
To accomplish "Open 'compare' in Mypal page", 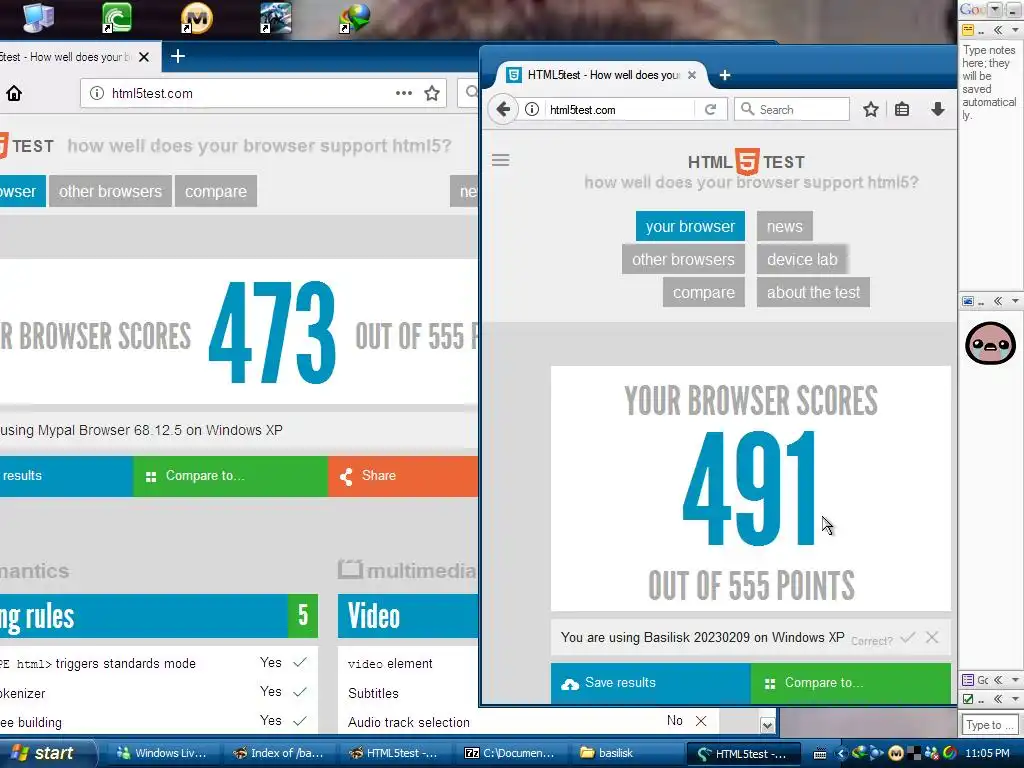I will click(x=216, y=191).
